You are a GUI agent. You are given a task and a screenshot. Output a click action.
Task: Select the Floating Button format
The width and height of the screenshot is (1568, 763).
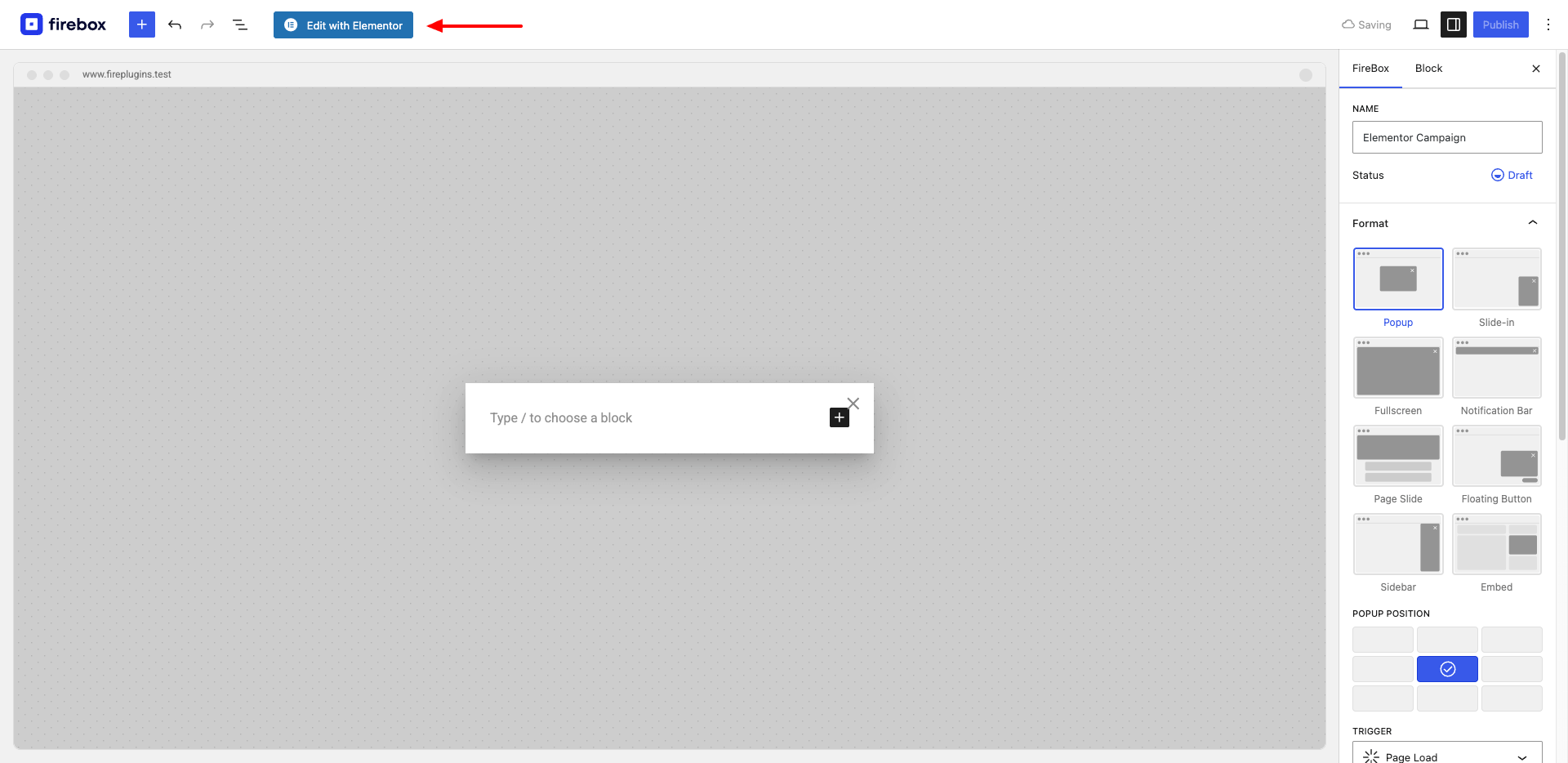coord(1497,464)
